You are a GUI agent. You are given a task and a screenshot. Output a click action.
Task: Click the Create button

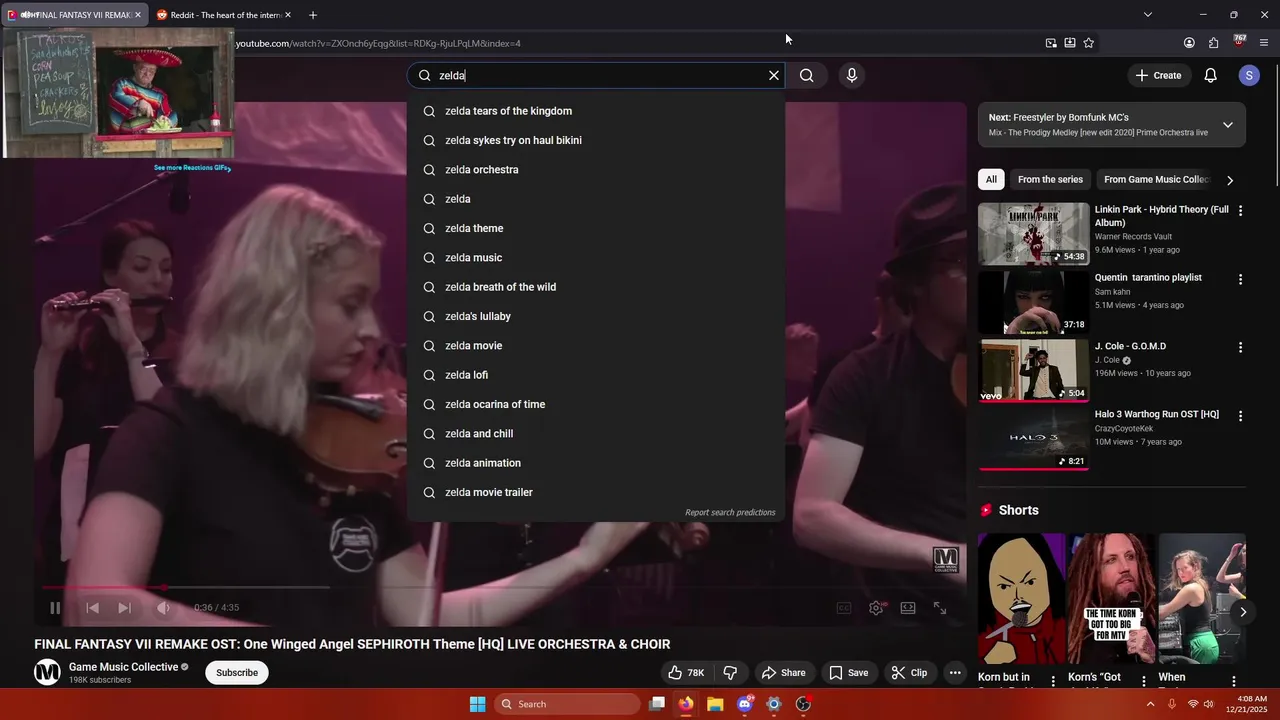click(1158, 75)
